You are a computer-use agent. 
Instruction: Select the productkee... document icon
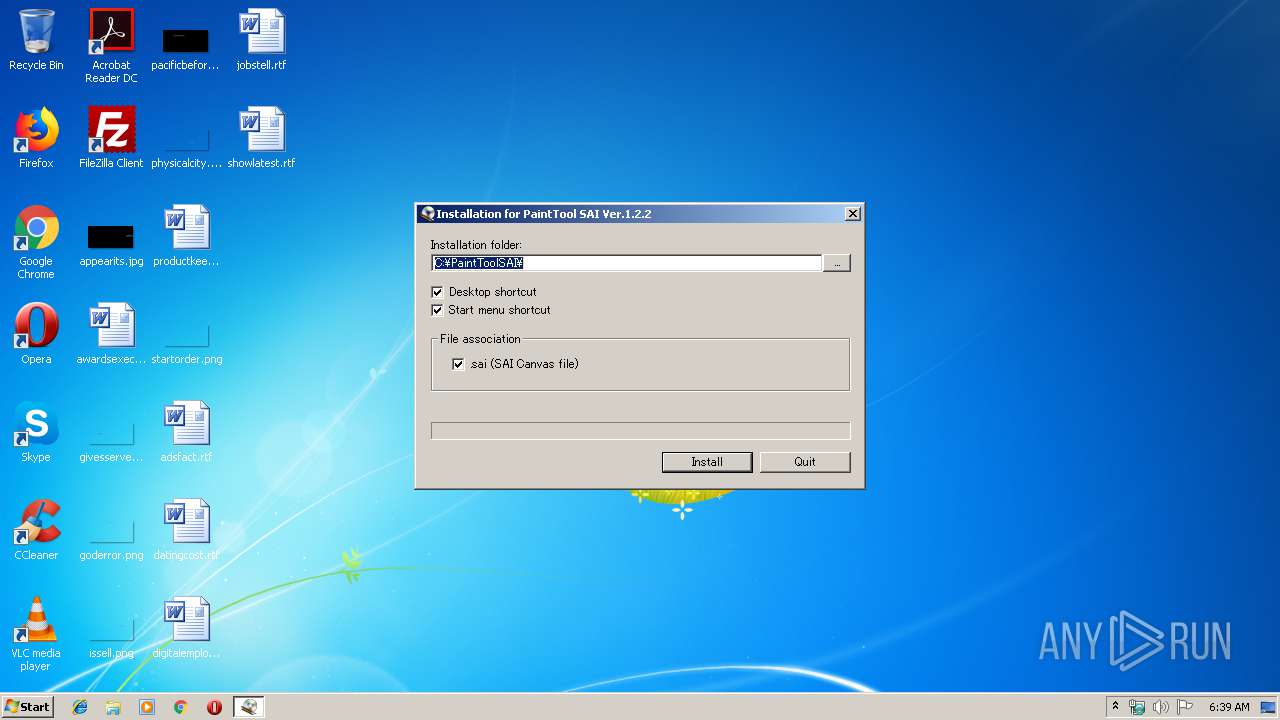click(x=186, y=236)
